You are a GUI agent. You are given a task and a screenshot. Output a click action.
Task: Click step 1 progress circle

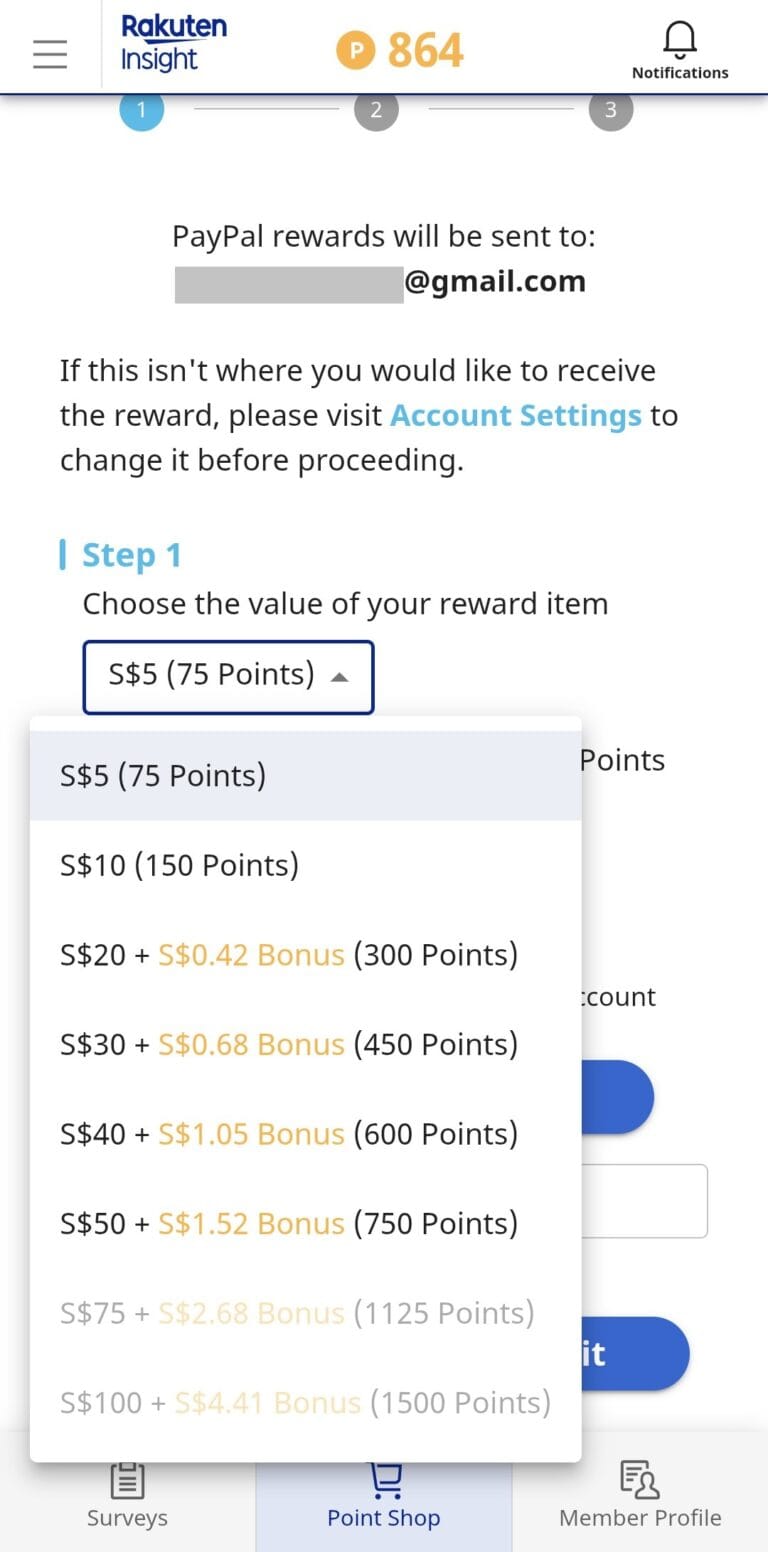[x=141, y=110]
